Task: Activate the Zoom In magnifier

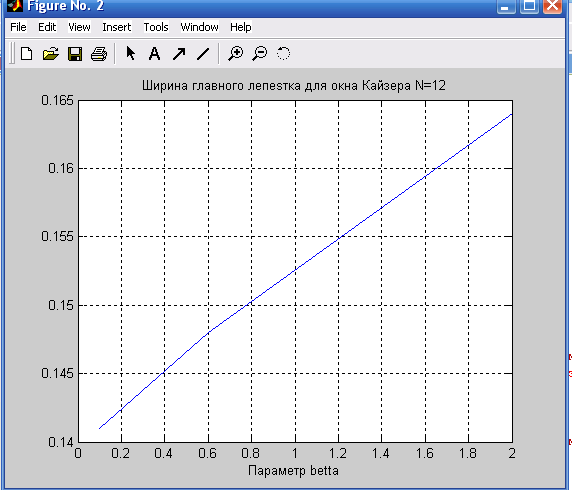Action: click(x=235, y=54)
